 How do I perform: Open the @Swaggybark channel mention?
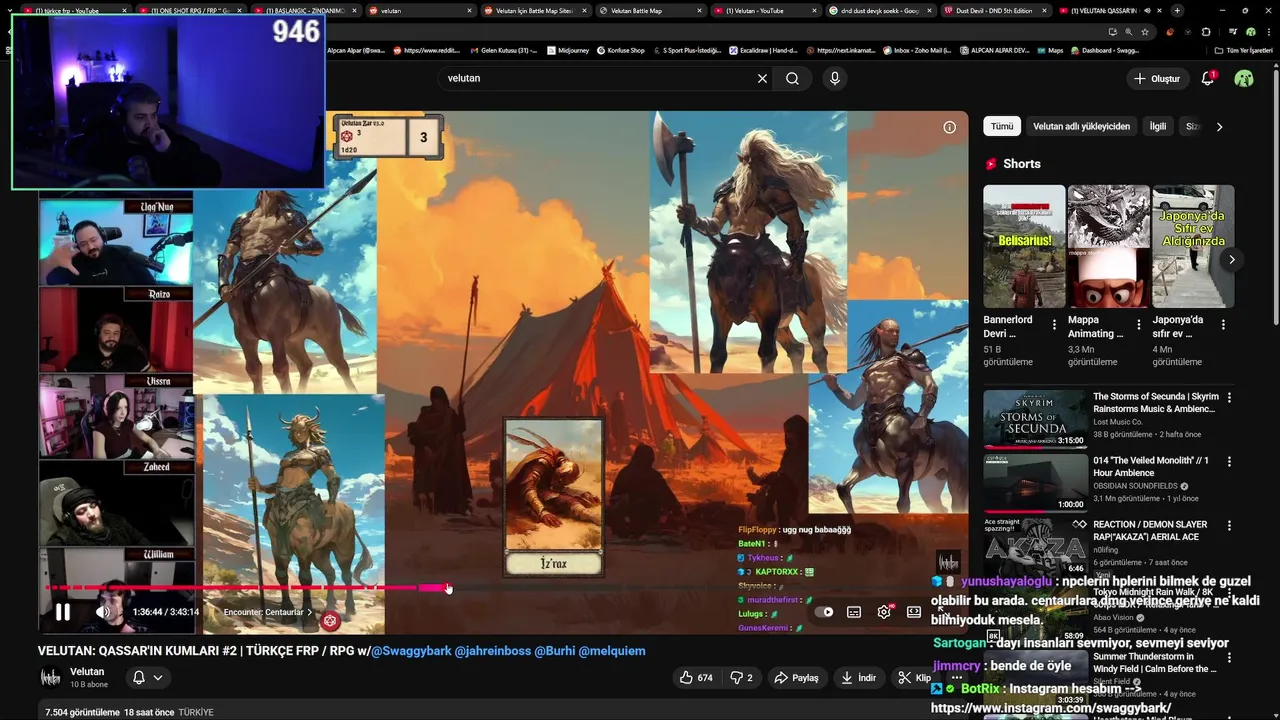tap(411, 651)
